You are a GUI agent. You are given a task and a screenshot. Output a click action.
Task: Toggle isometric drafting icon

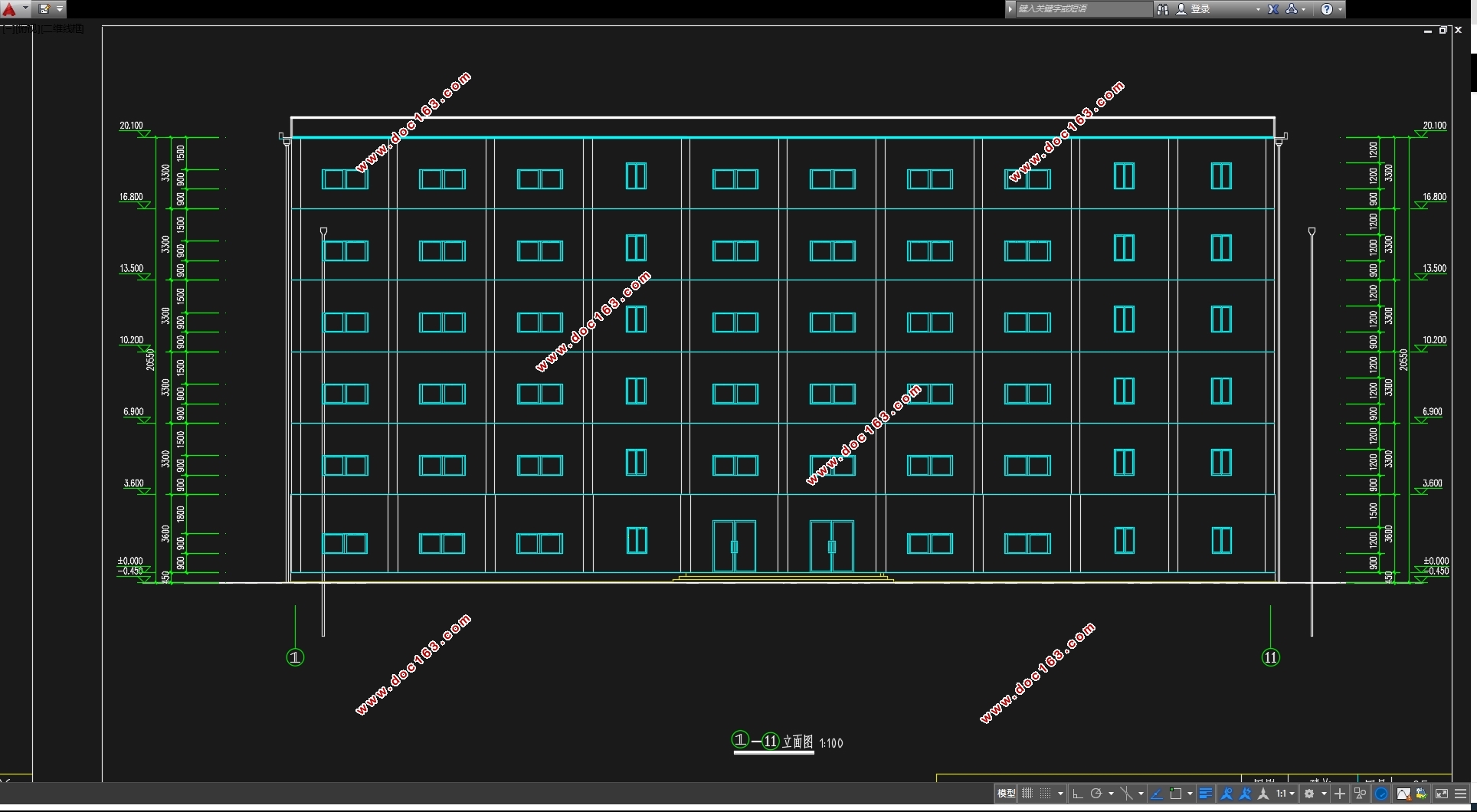1126,794
